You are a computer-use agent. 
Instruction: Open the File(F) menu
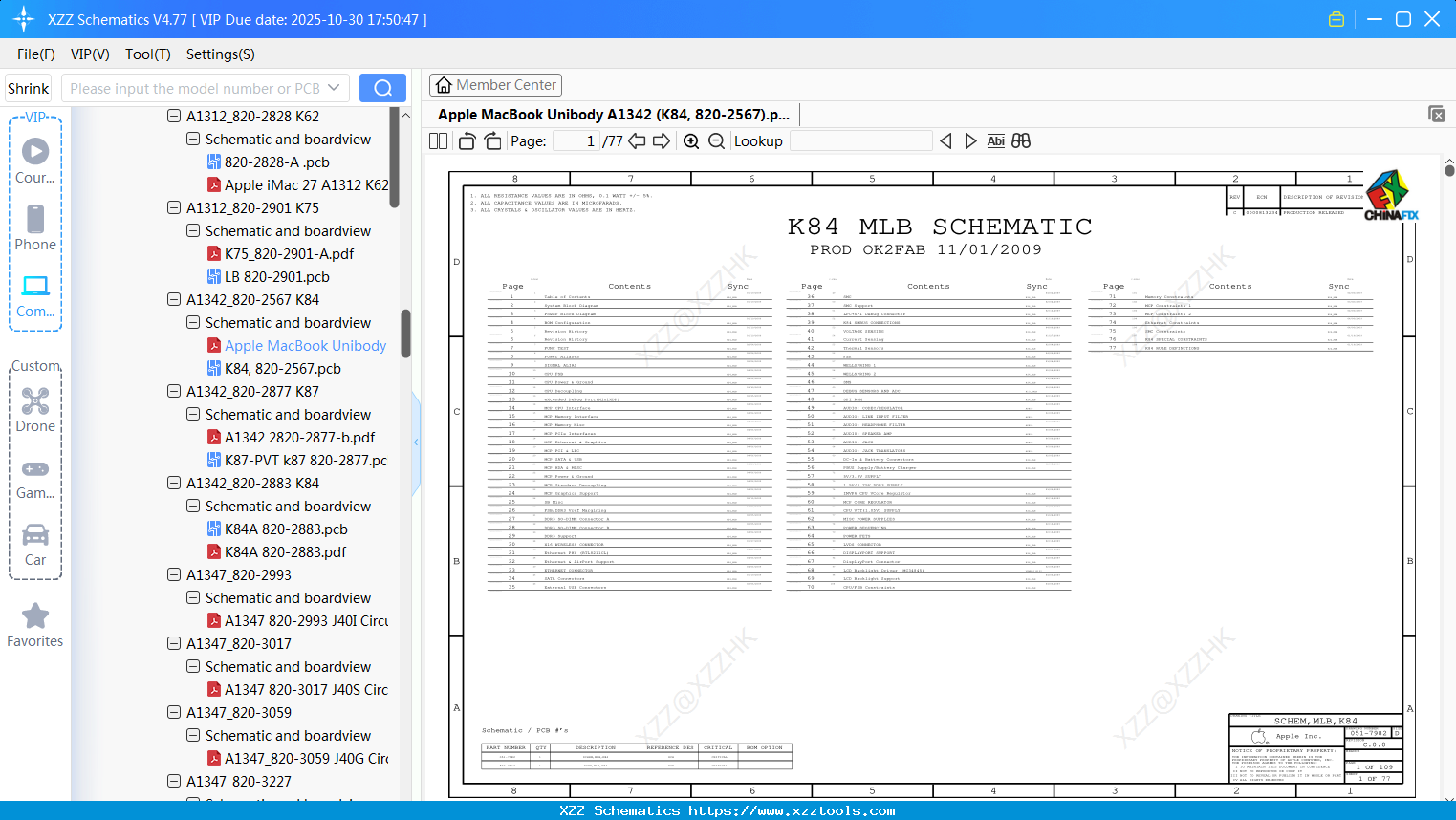point(36,54)
